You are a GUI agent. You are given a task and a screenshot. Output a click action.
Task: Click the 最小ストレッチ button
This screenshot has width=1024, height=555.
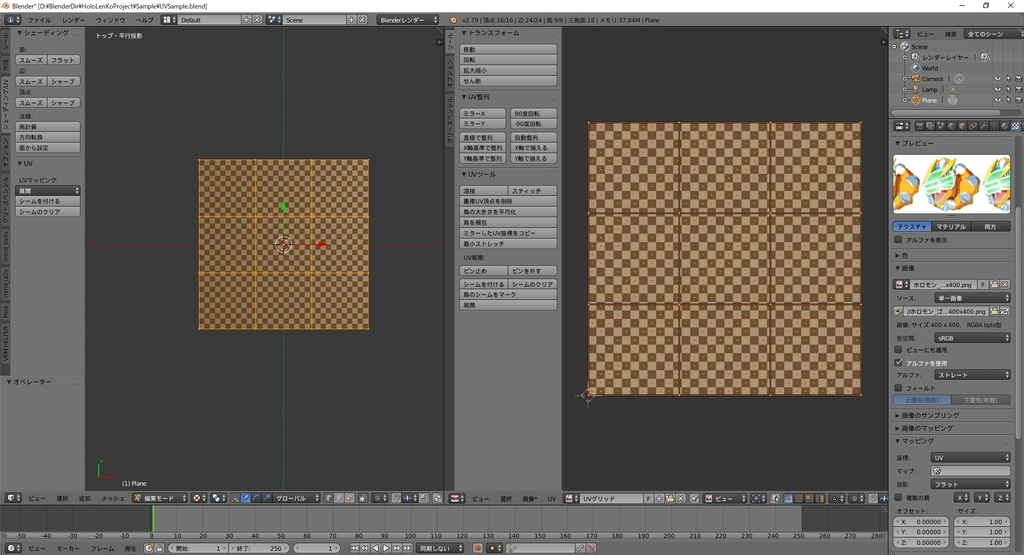(508, 244)
